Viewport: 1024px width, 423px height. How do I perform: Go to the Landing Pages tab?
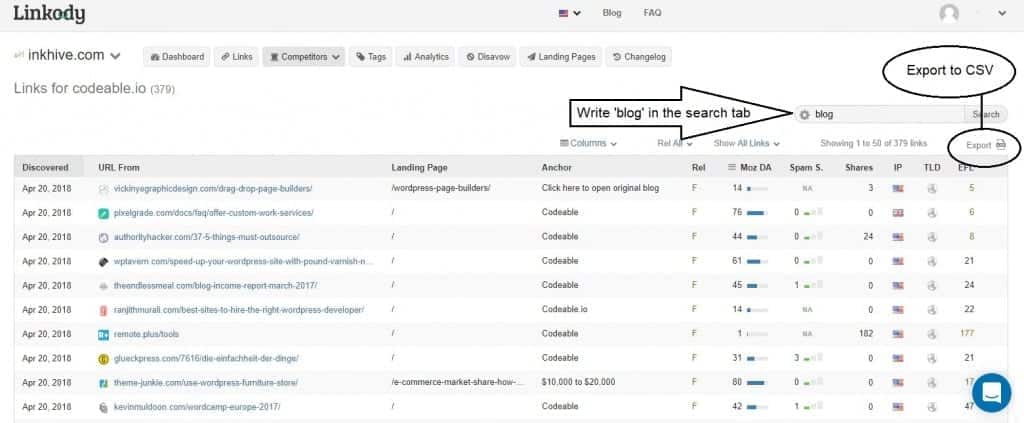[x=561, y=57]
